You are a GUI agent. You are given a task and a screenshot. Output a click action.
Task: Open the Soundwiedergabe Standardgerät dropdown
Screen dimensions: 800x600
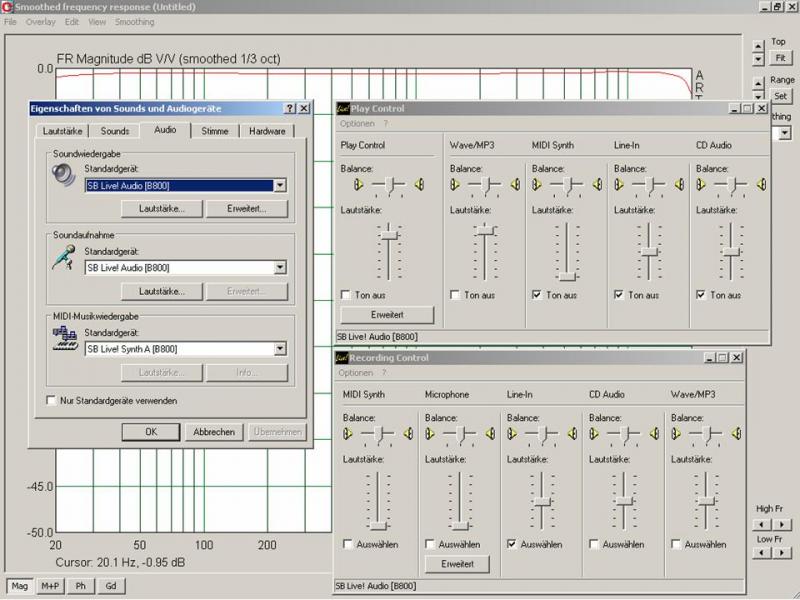point(280,185)
